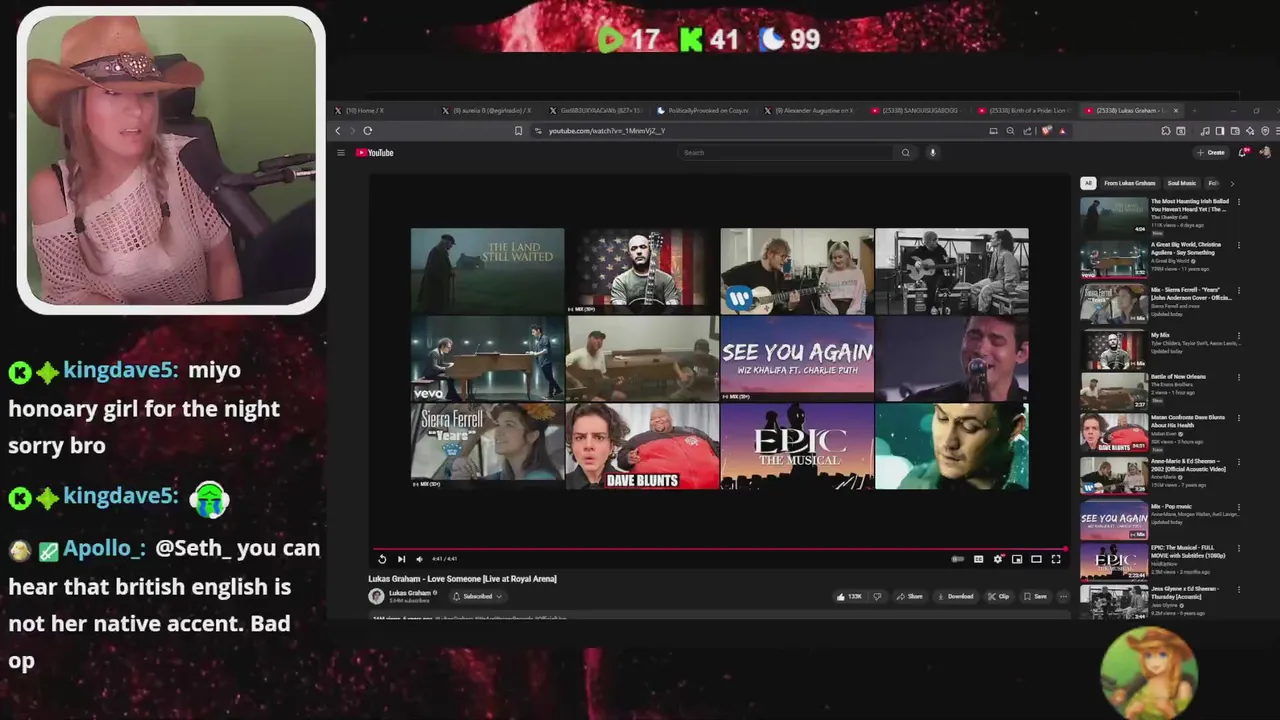The image size is (1280, 720).
Task: Show next filter chips arrow
Action: click(x=1232, y=183)
